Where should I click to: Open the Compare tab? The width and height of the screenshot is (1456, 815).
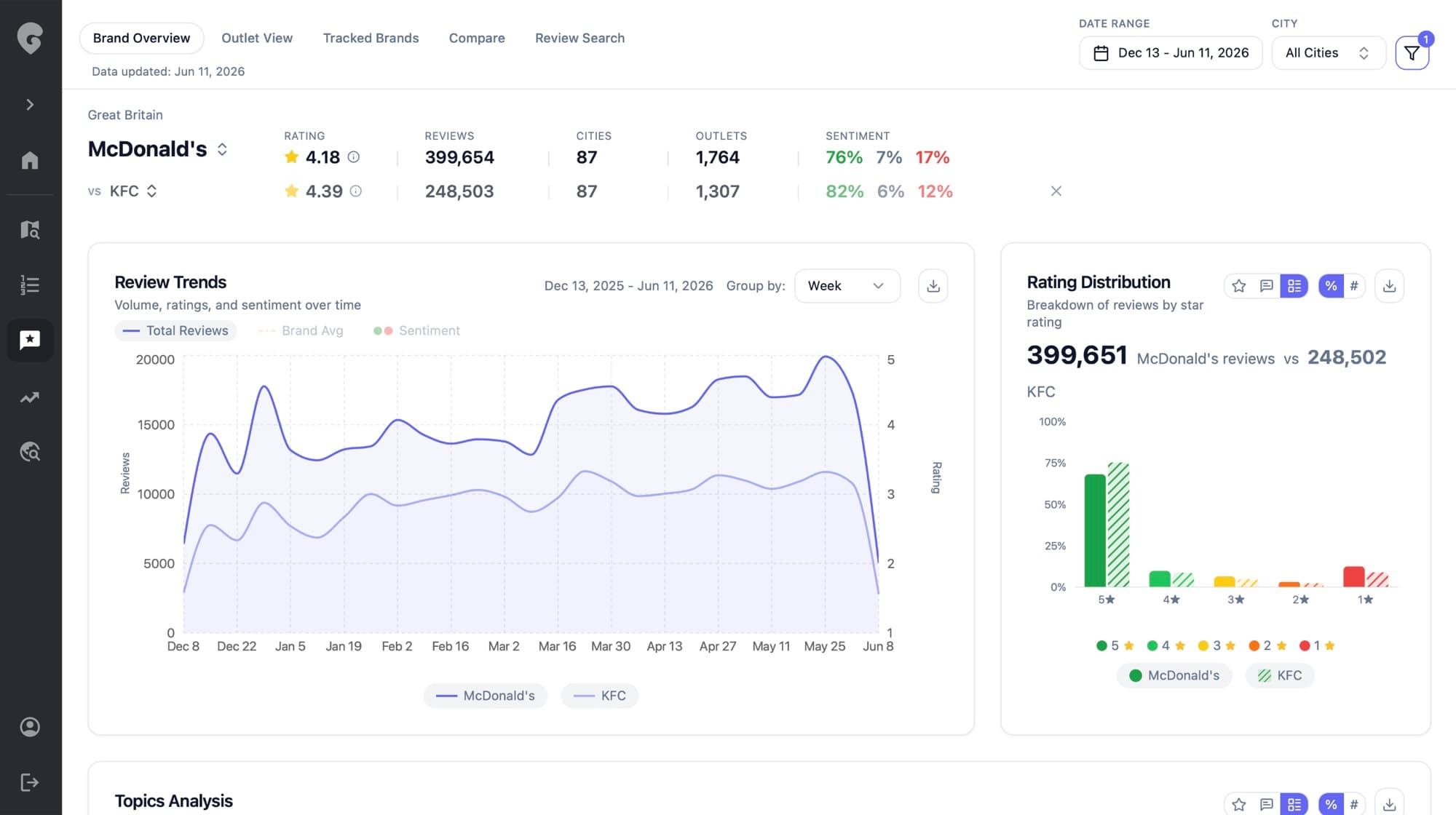click(477, 38)
